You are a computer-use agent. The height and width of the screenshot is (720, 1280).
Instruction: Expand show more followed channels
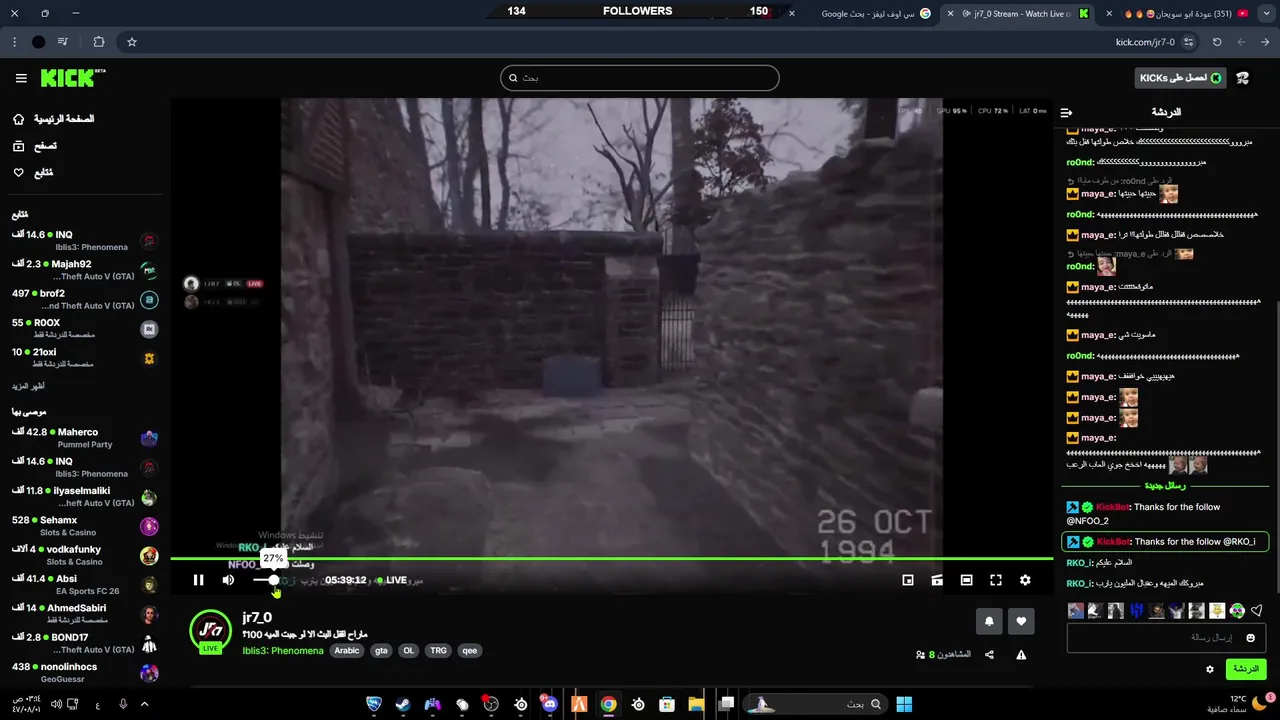(x=29, y=386)
